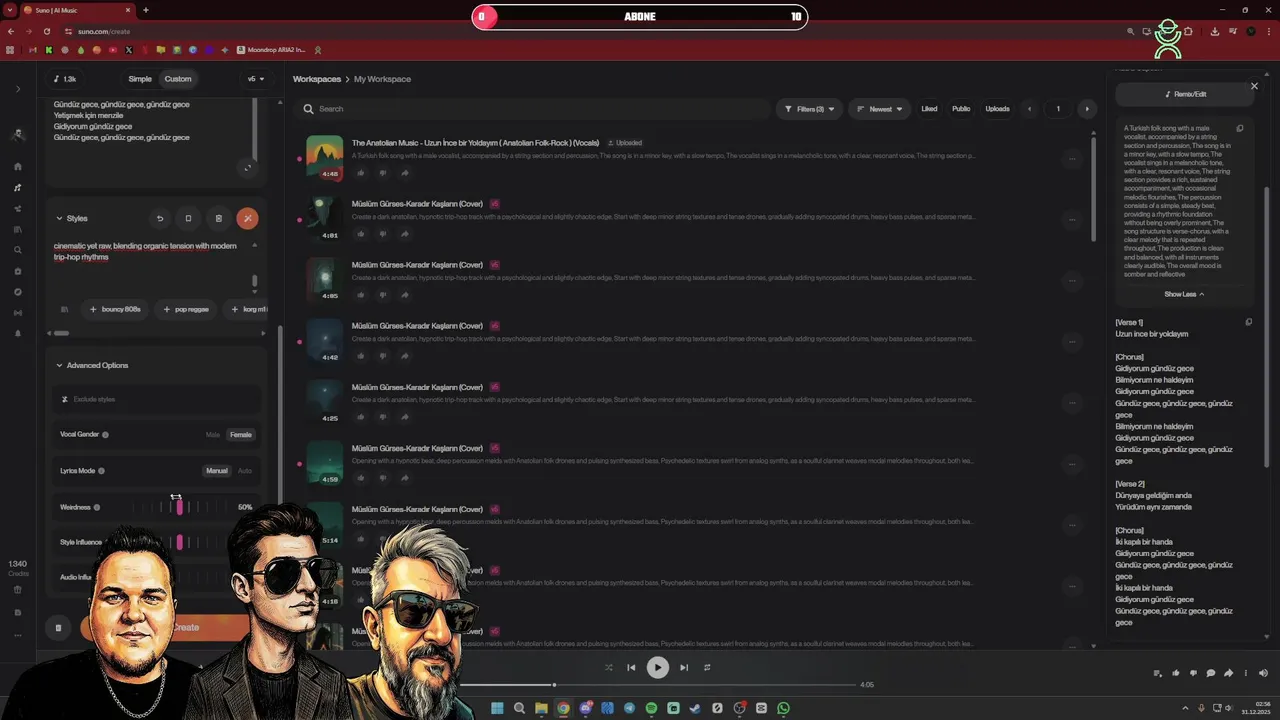Click the Remix/Edit button

(1185, 94)
